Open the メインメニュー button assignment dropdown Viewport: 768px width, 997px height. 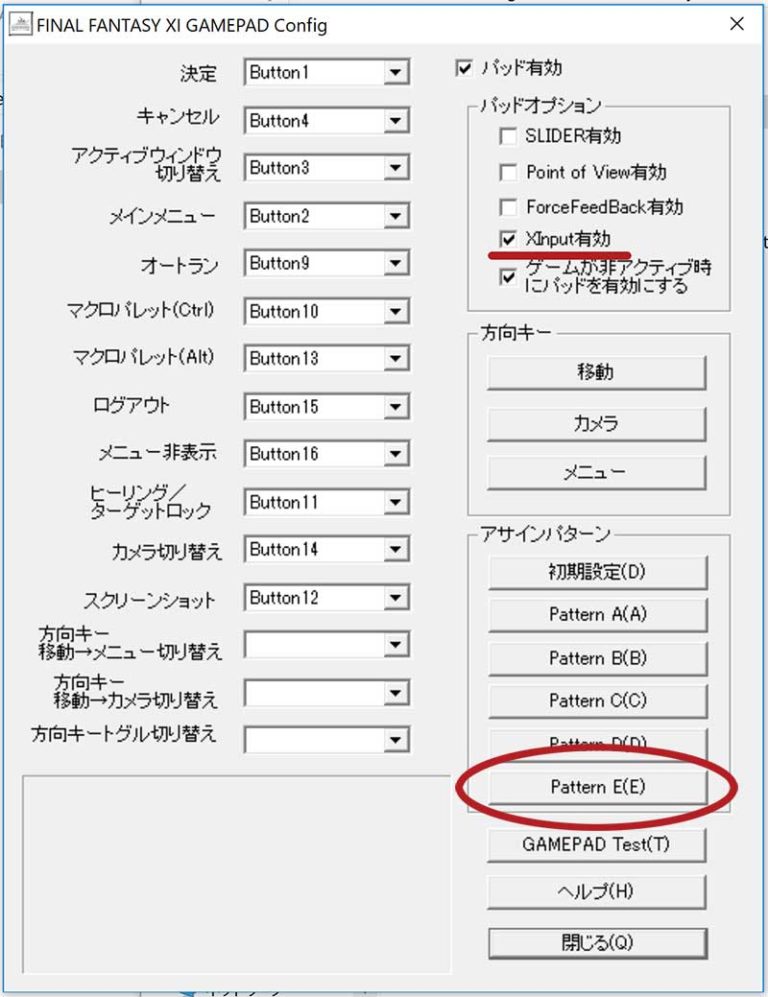click(398, 216)
